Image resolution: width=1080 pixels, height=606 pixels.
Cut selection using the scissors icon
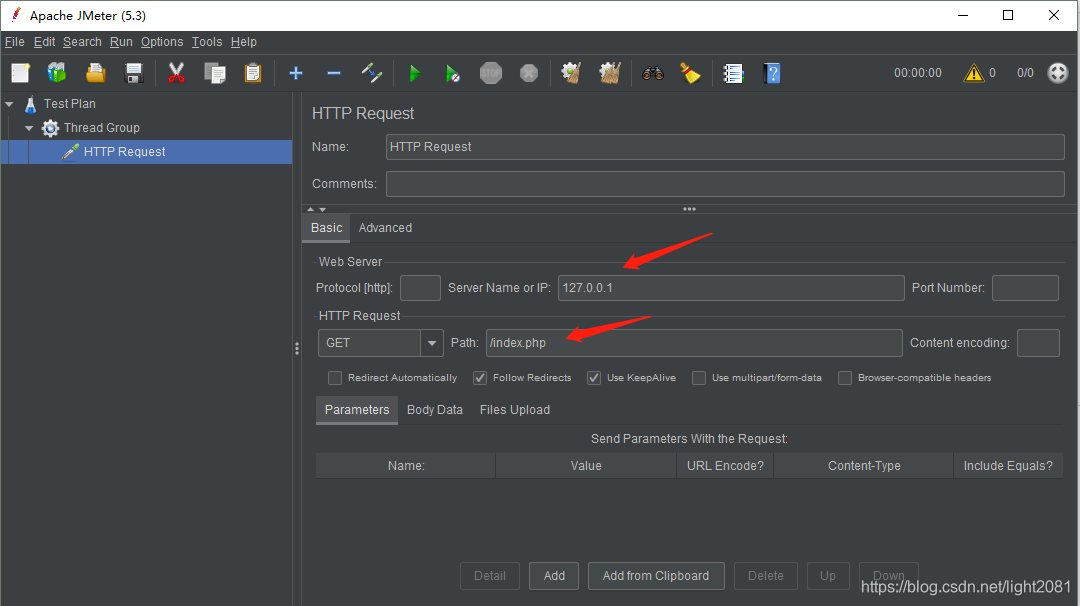pos(176,73)
